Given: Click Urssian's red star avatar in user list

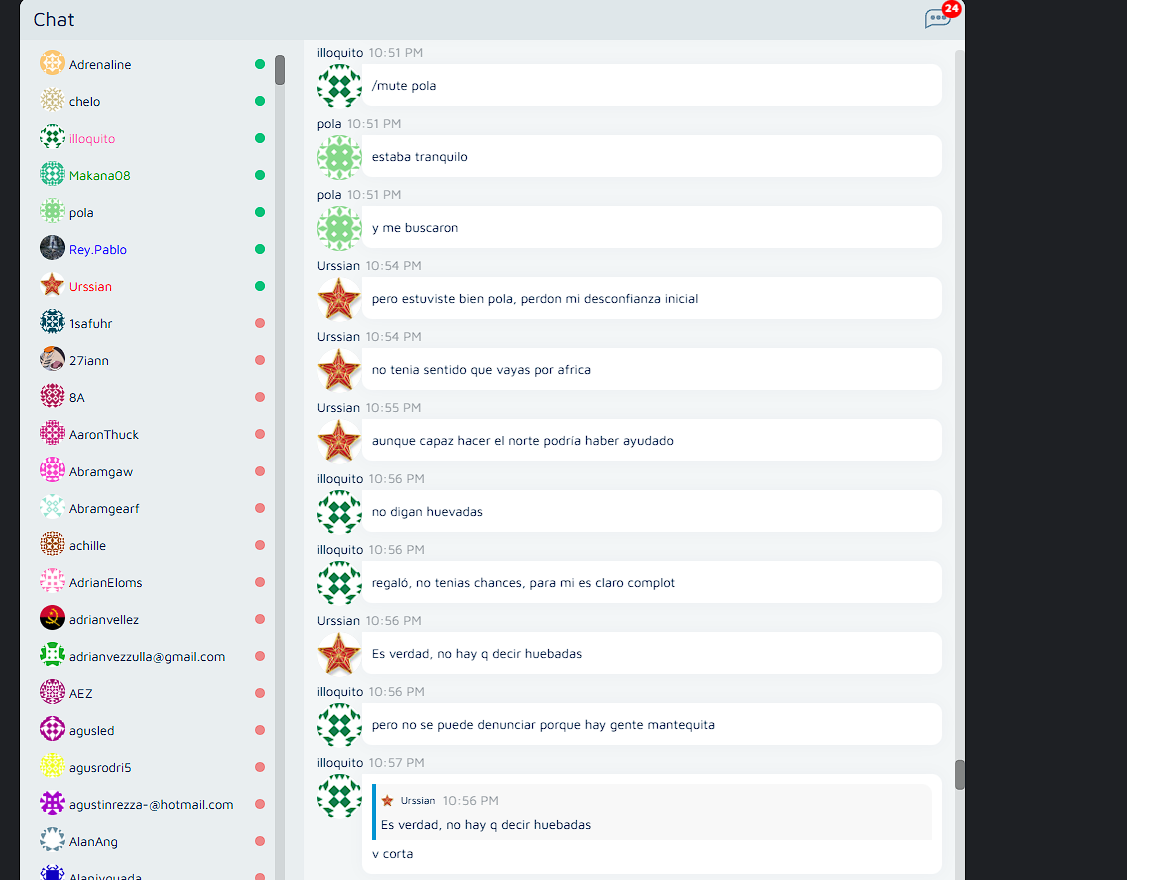Looking at the screenshot, I should pyautogui.click(x=52, y=286).
